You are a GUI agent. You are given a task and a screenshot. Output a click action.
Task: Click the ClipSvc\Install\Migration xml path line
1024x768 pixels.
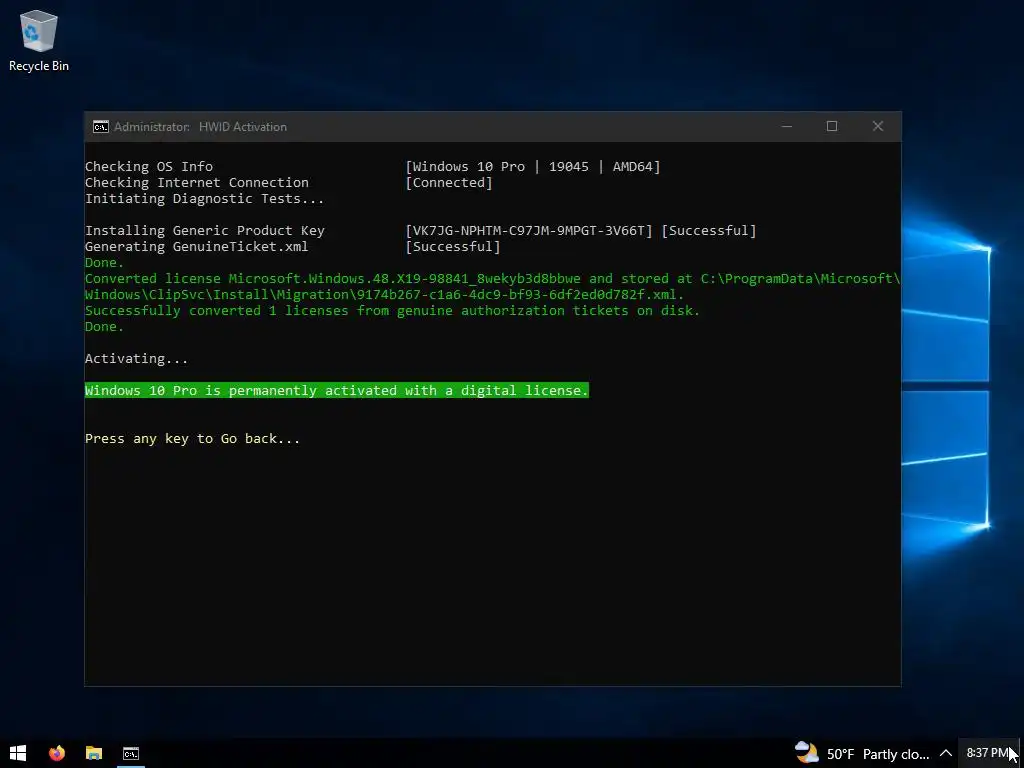(x=384, y=295)
